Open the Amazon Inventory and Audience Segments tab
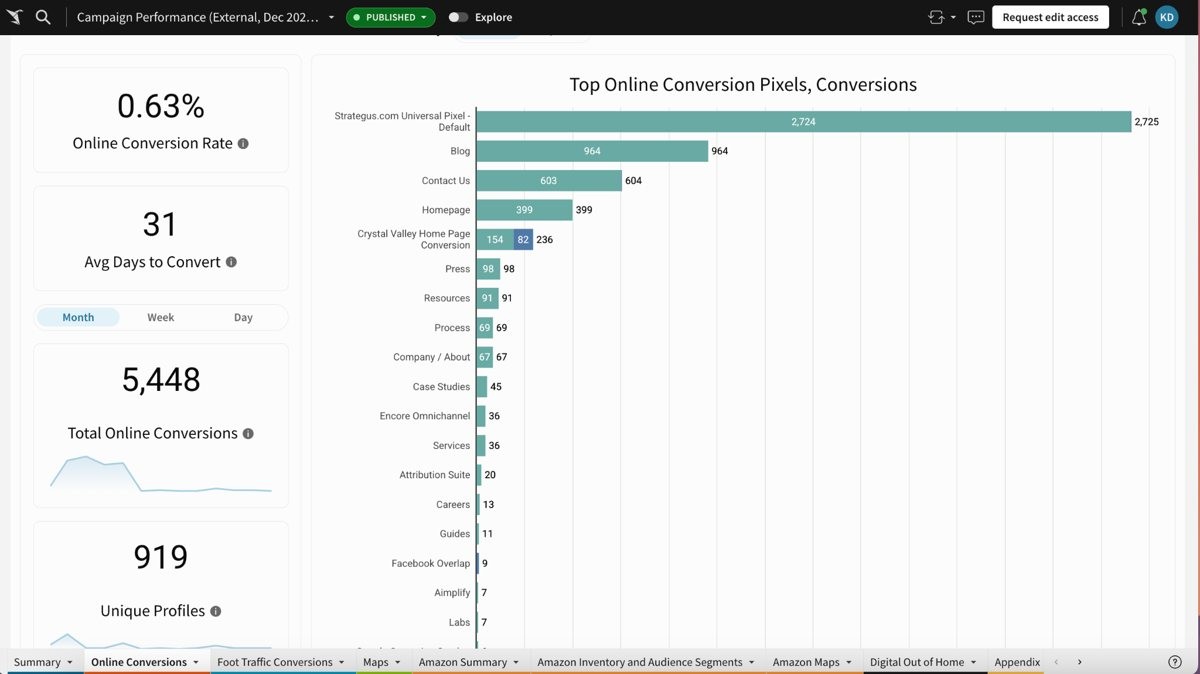Image resolution: width=1200 pixels, height=674 pixels. coord(640,662)
